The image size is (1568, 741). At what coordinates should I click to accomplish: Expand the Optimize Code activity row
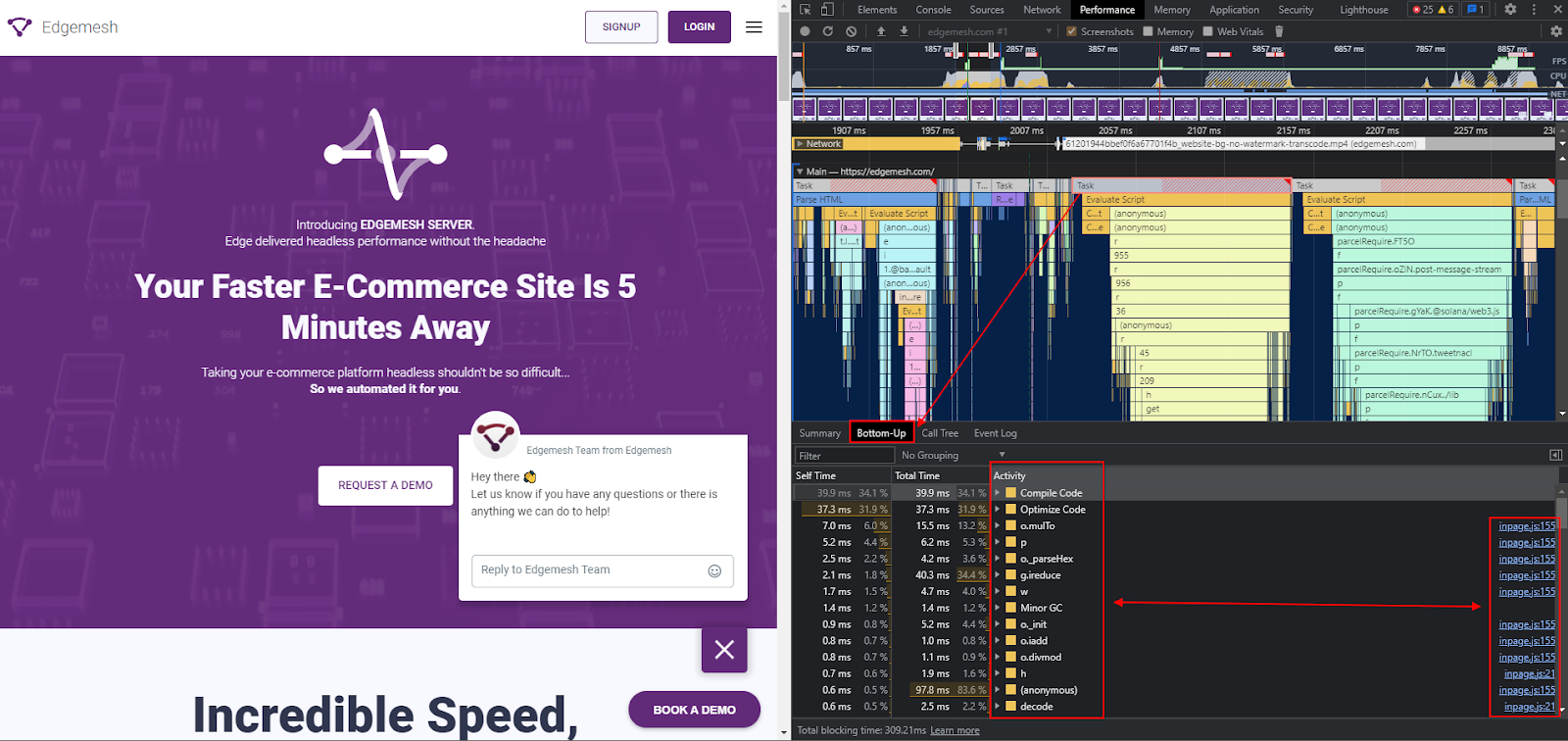(998, 510)
